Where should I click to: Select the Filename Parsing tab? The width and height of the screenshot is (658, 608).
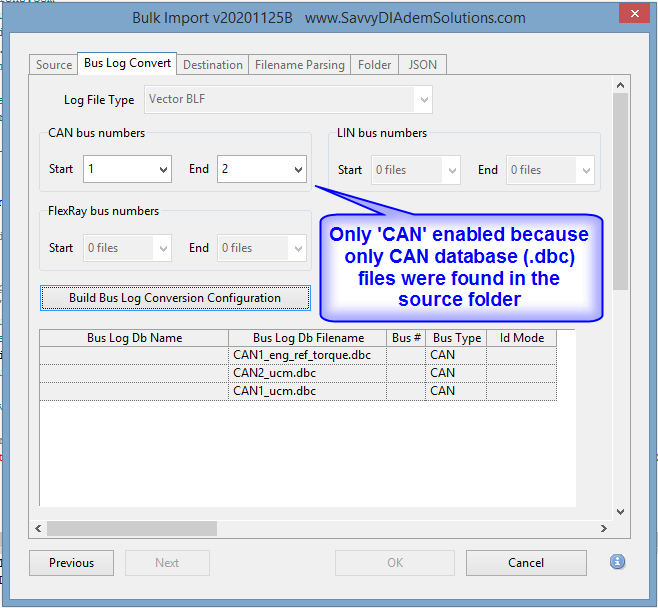pos(299,65)
